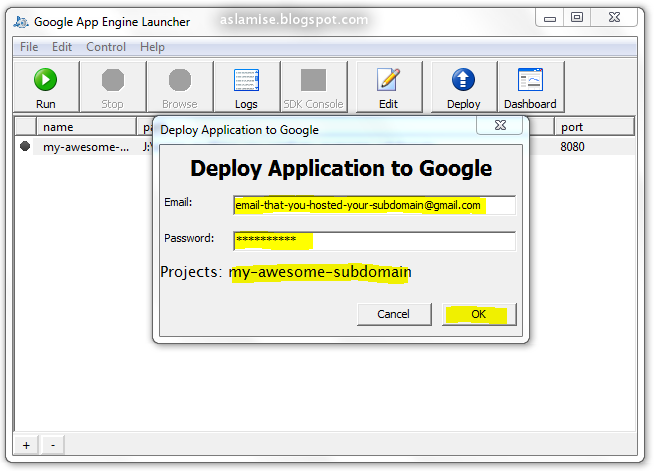Screen dimensions: 654x471
Task: Open the Help menu
Action: click(x=152, y=47)
